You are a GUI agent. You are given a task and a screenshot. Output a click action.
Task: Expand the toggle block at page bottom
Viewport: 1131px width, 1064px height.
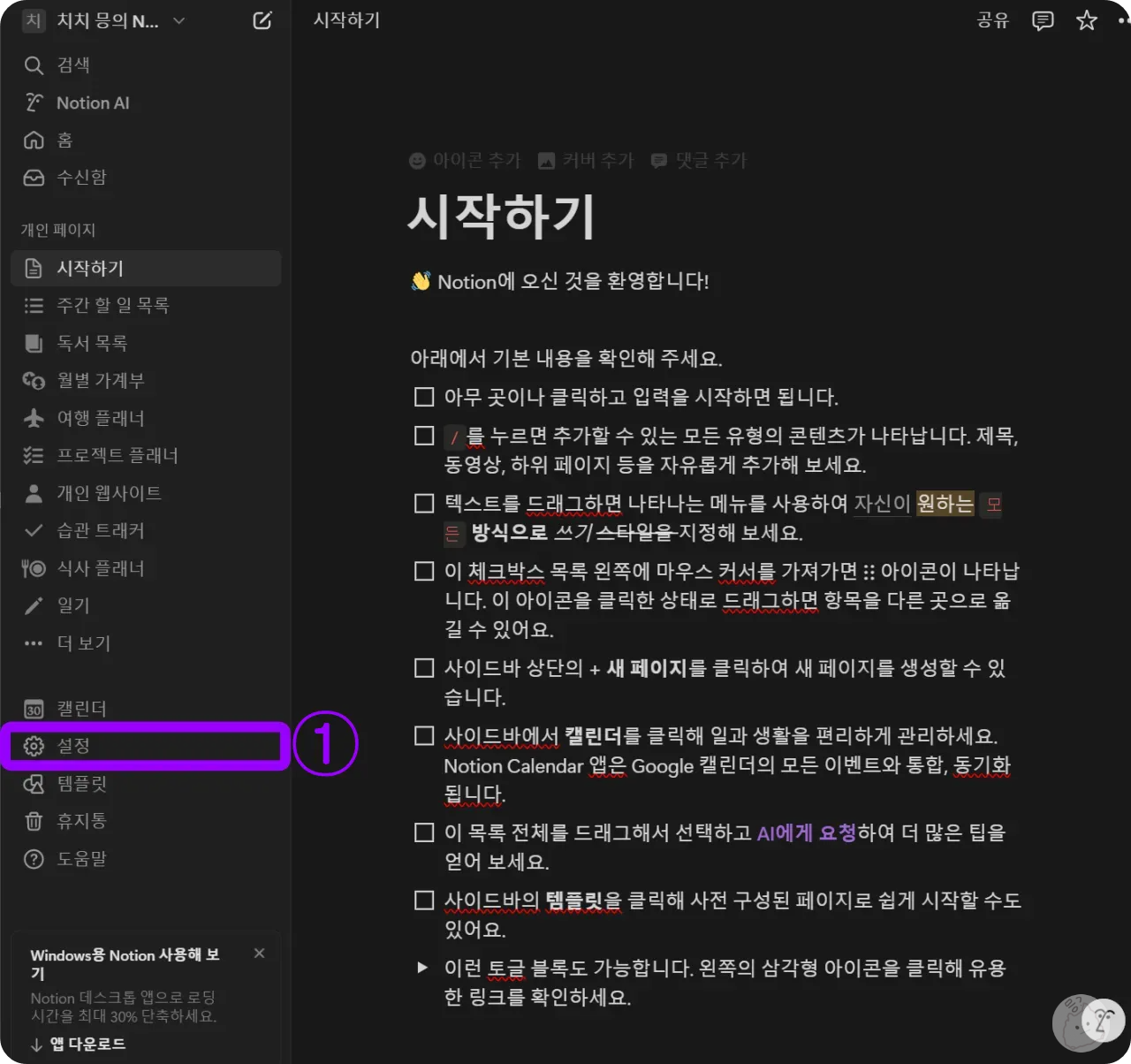click(x=422, y=967)
